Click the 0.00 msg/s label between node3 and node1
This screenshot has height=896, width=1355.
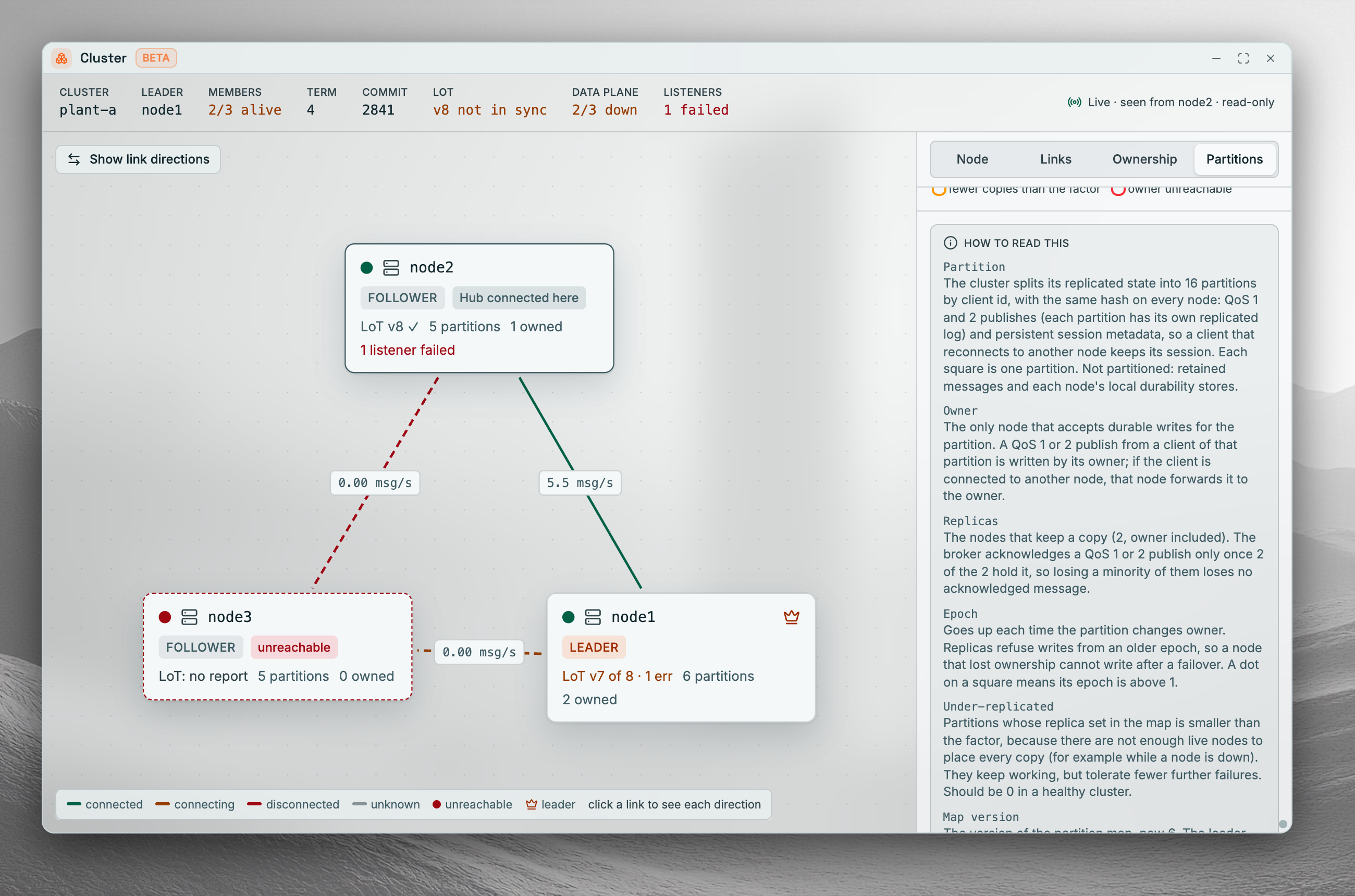pyautogui.click(x=479, y=652)
